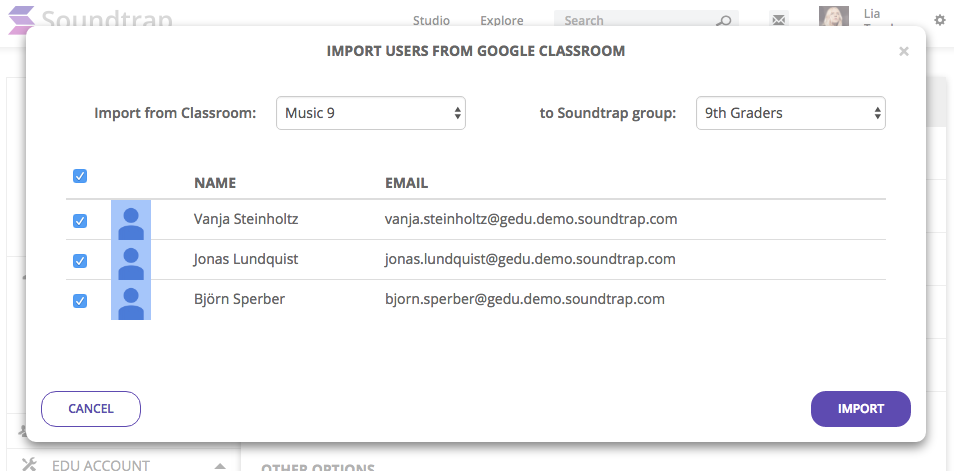This screenshot has height=471, width=954.
Task: Click the Soundtrap logo icon
Action: point(21,19)
